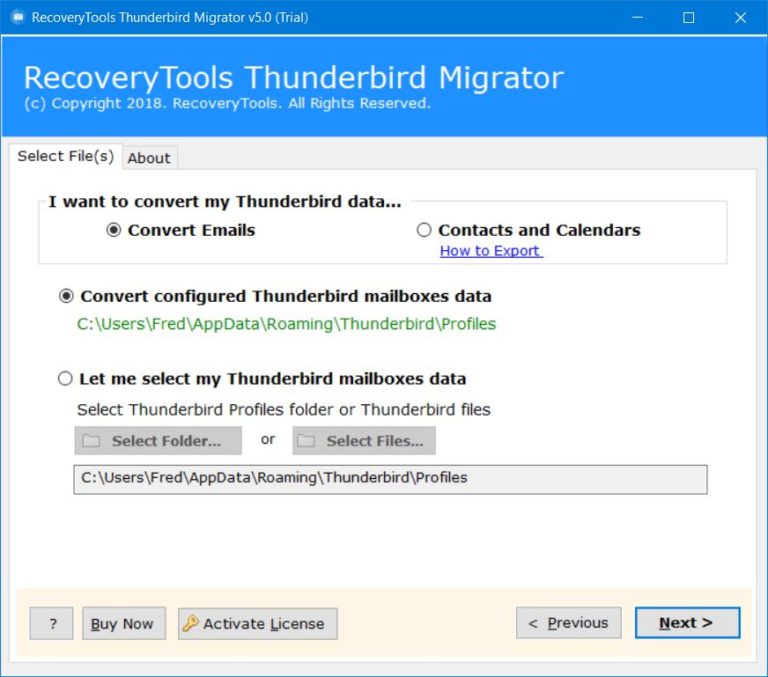768x677 pixels.
Task: Click the 'I want to convert my Thunderbird data...' heading
Action: [x=224, y=201]
